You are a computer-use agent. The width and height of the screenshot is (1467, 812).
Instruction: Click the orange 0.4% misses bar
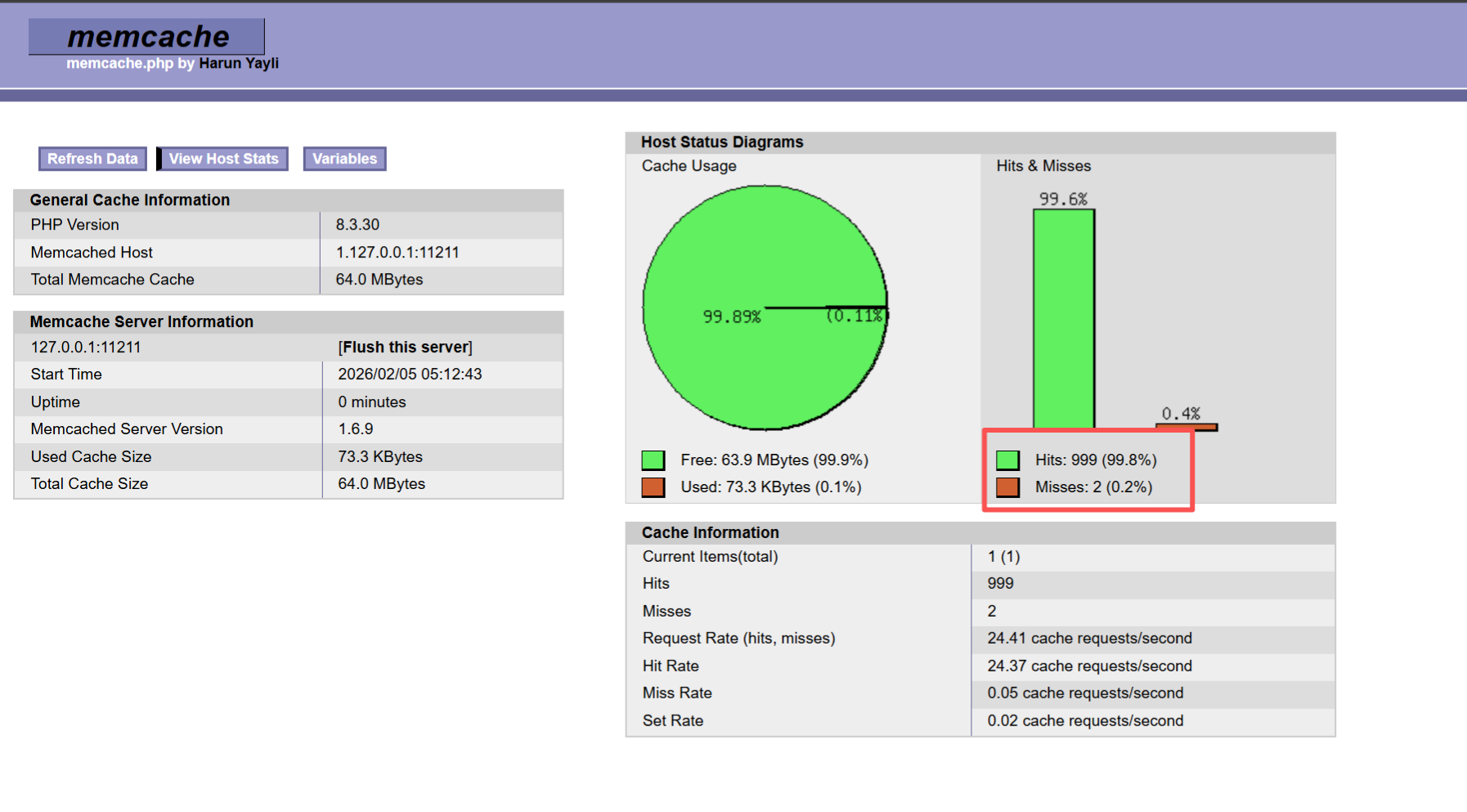point(1187,426)
